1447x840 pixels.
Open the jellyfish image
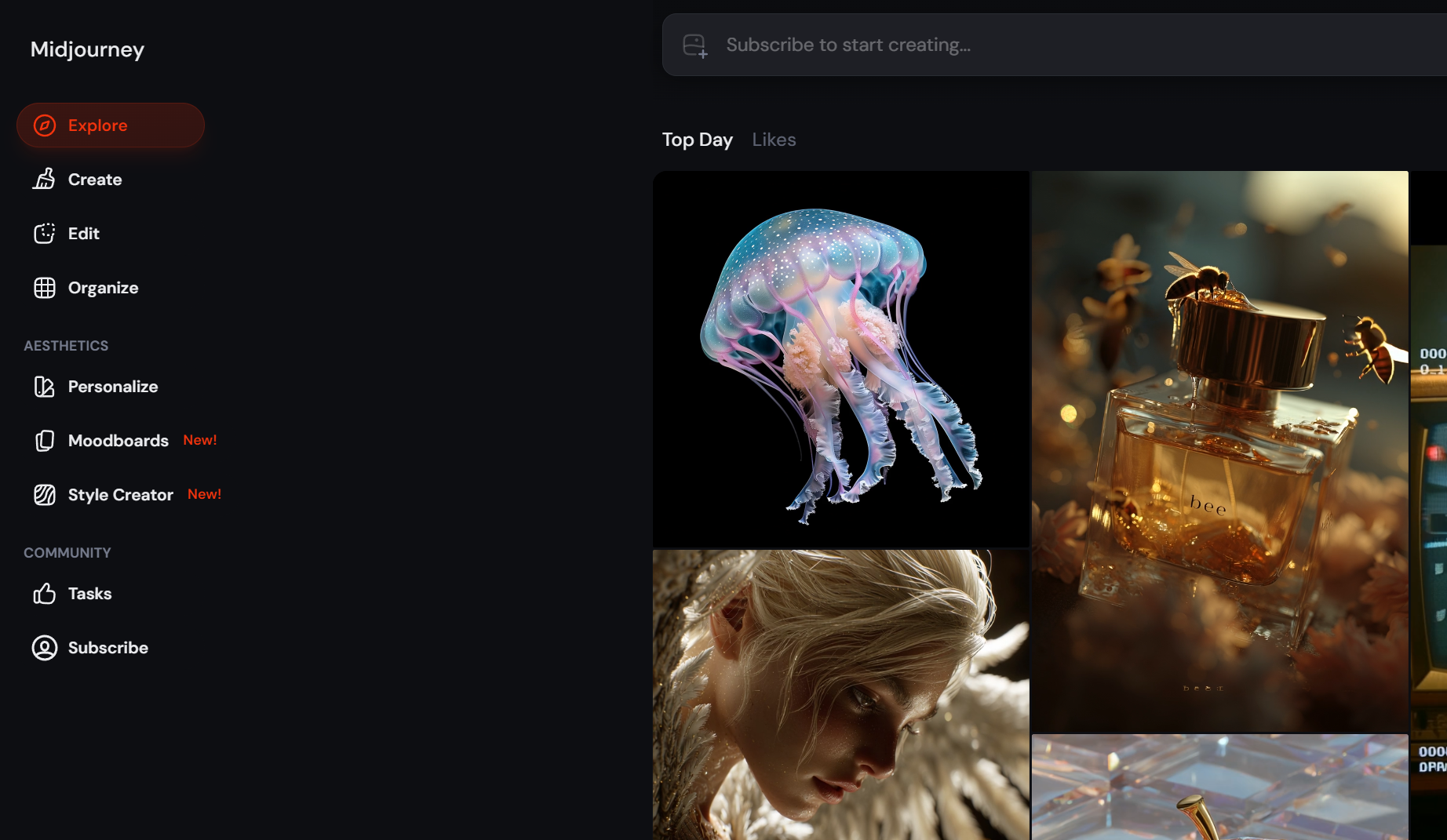840,359
